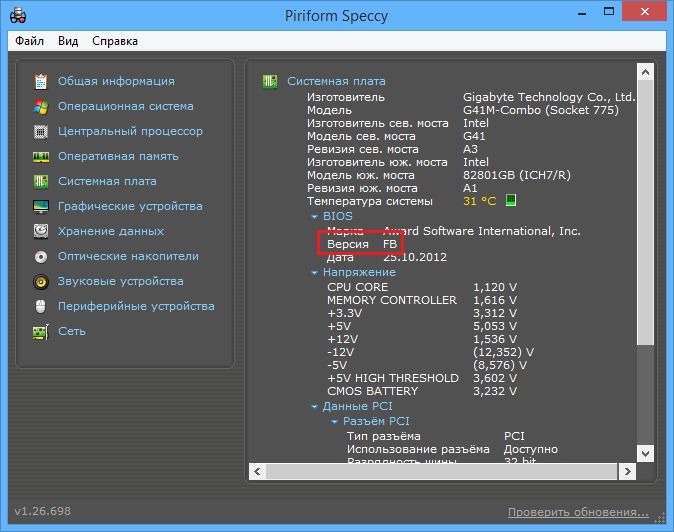Open the Справка menu
Viewport: 674px width, 532px height.
point(115,41)
